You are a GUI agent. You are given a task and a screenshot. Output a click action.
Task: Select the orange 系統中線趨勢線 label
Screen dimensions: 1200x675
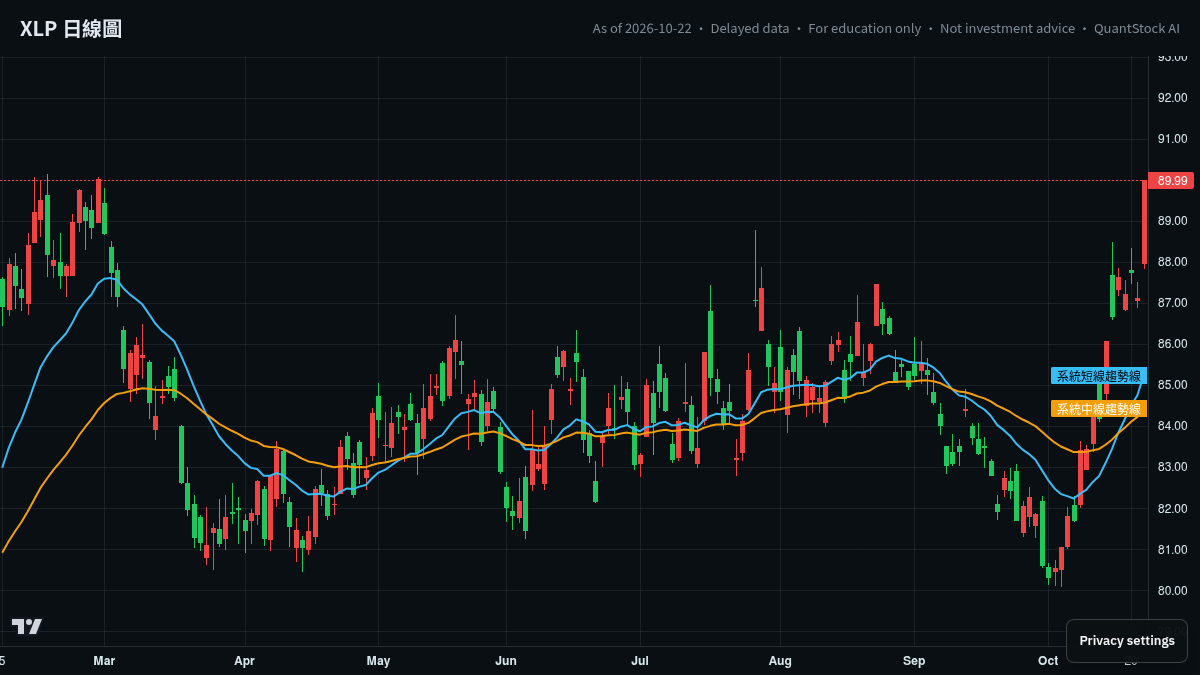[1099, 409]
